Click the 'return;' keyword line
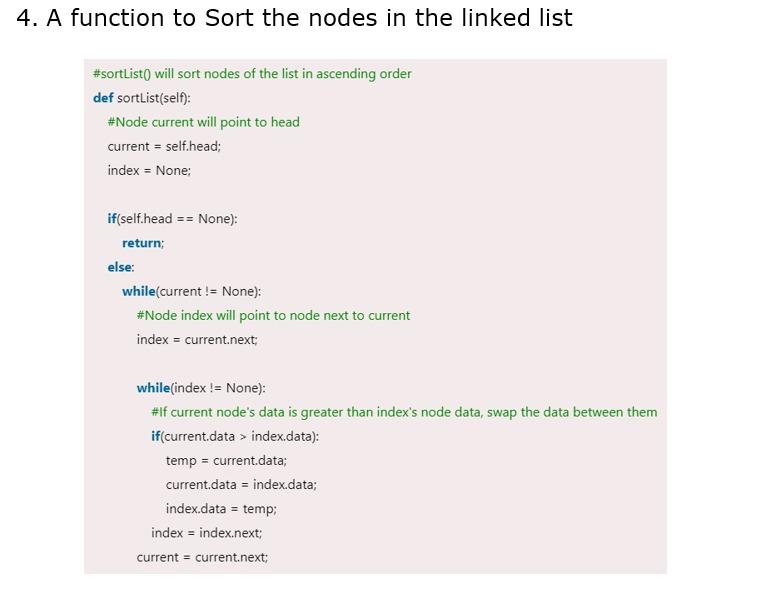Viewport: 770px width, 590px height. (x=143, y=243)
